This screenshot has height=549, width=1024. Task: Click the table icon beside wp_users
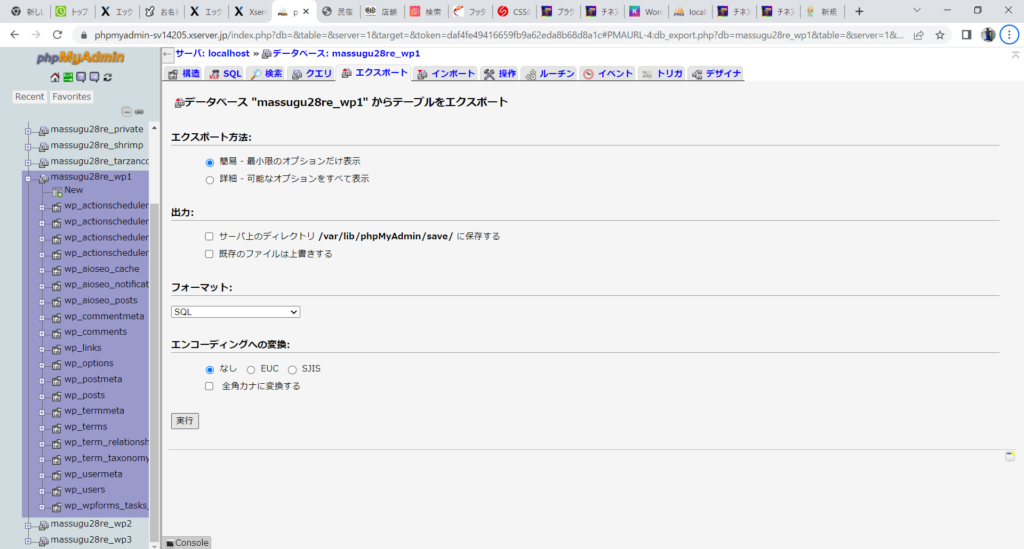click(x=57, y=491)
